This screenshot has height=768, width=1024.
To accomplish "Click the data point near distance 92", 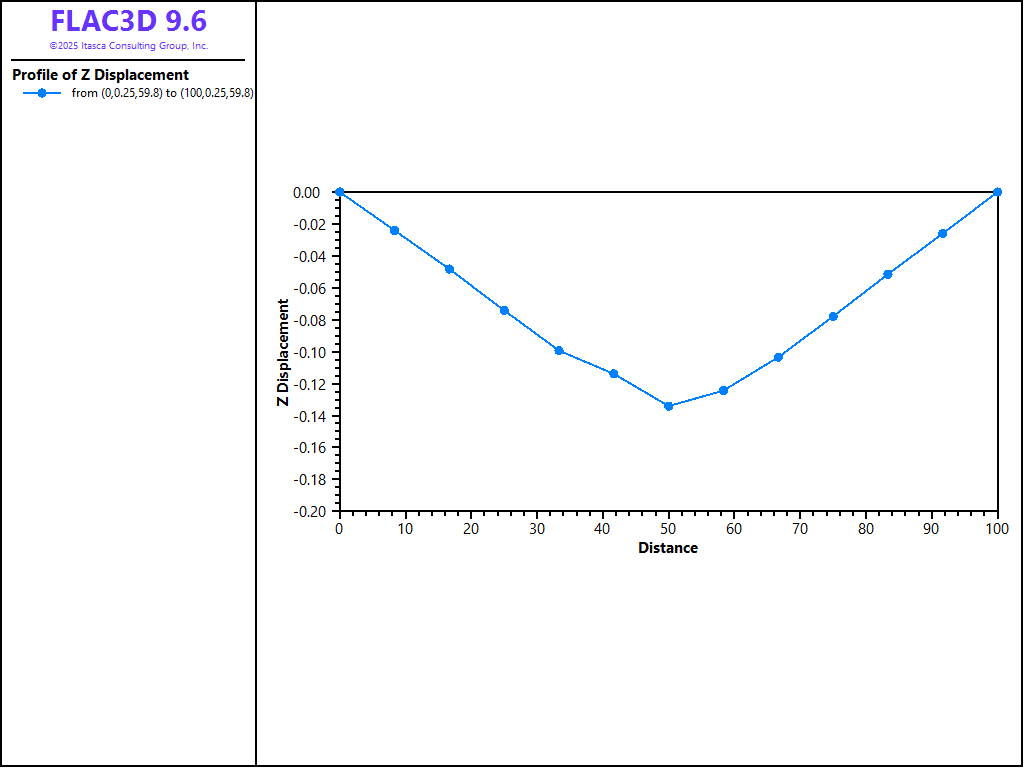I will [942, 234].
